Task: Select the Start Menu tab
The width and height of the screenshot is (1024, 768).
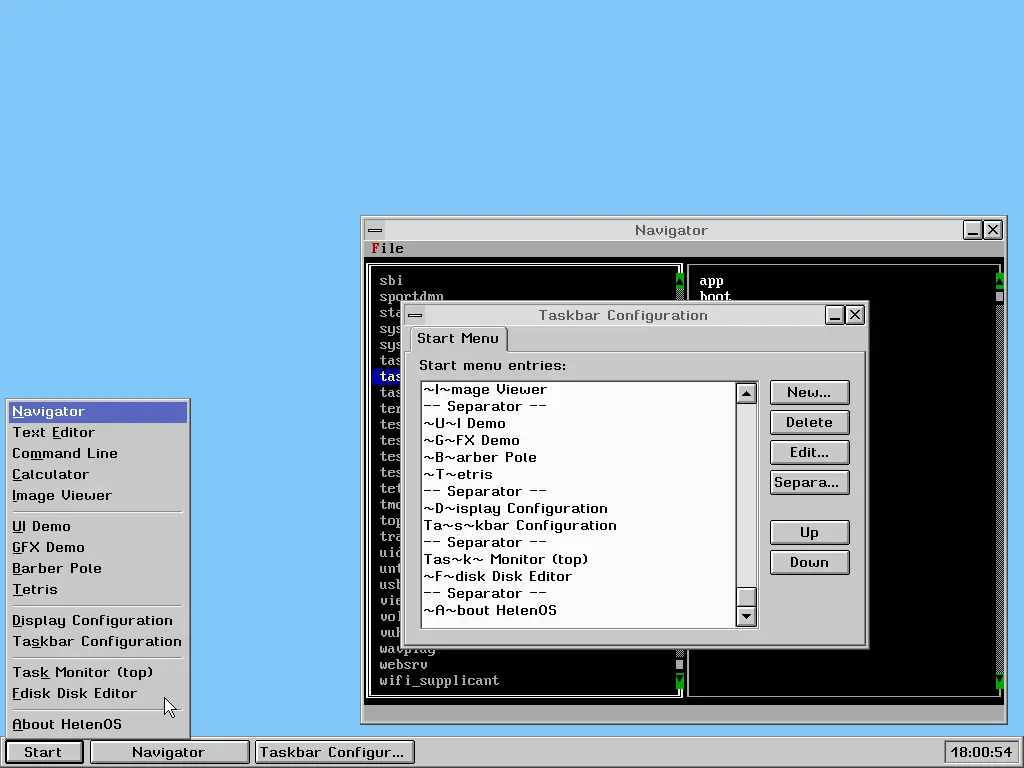Action: click(458, 338)
